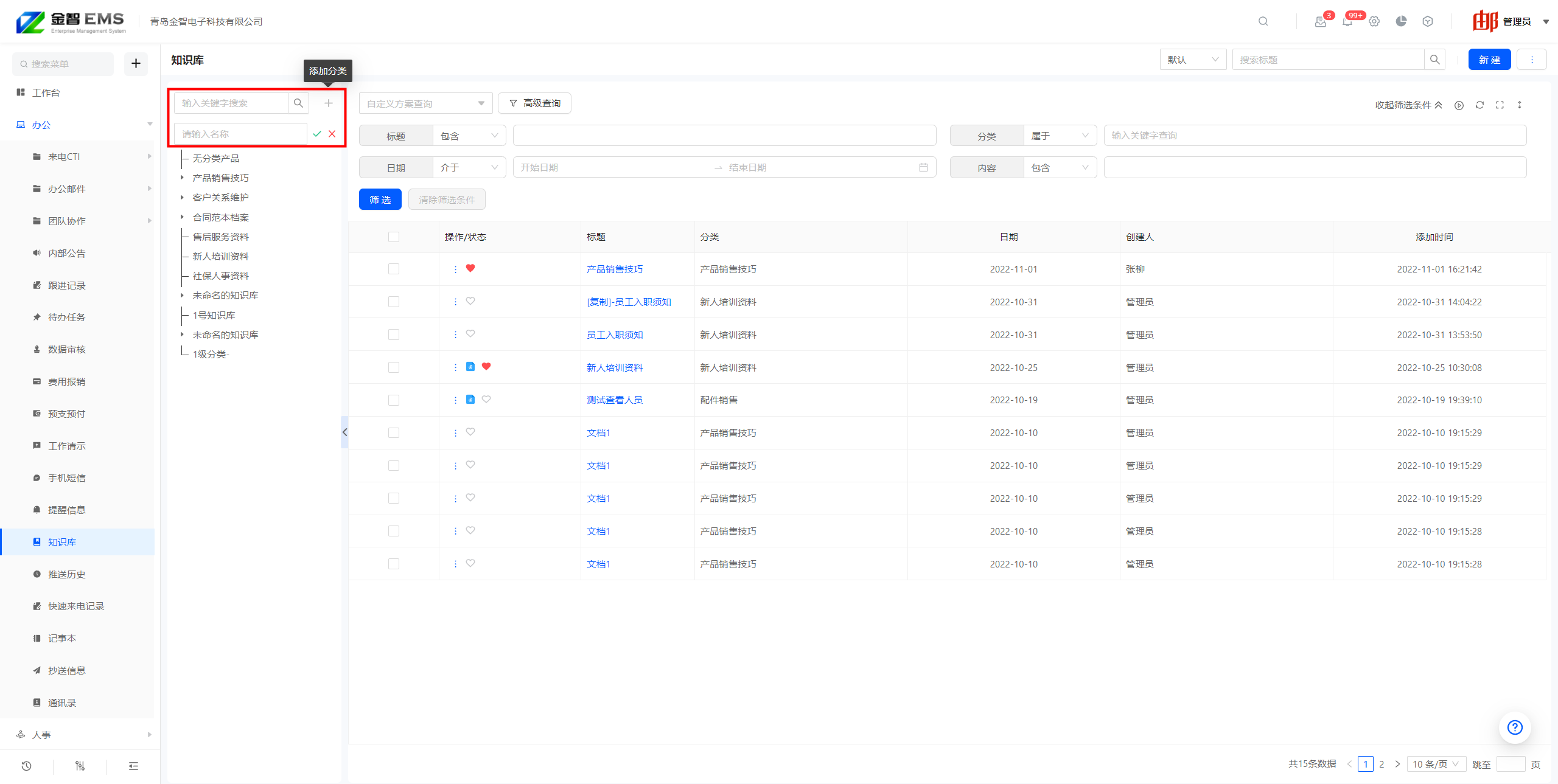Open the 测试查看人员 title link

(615, 400)
